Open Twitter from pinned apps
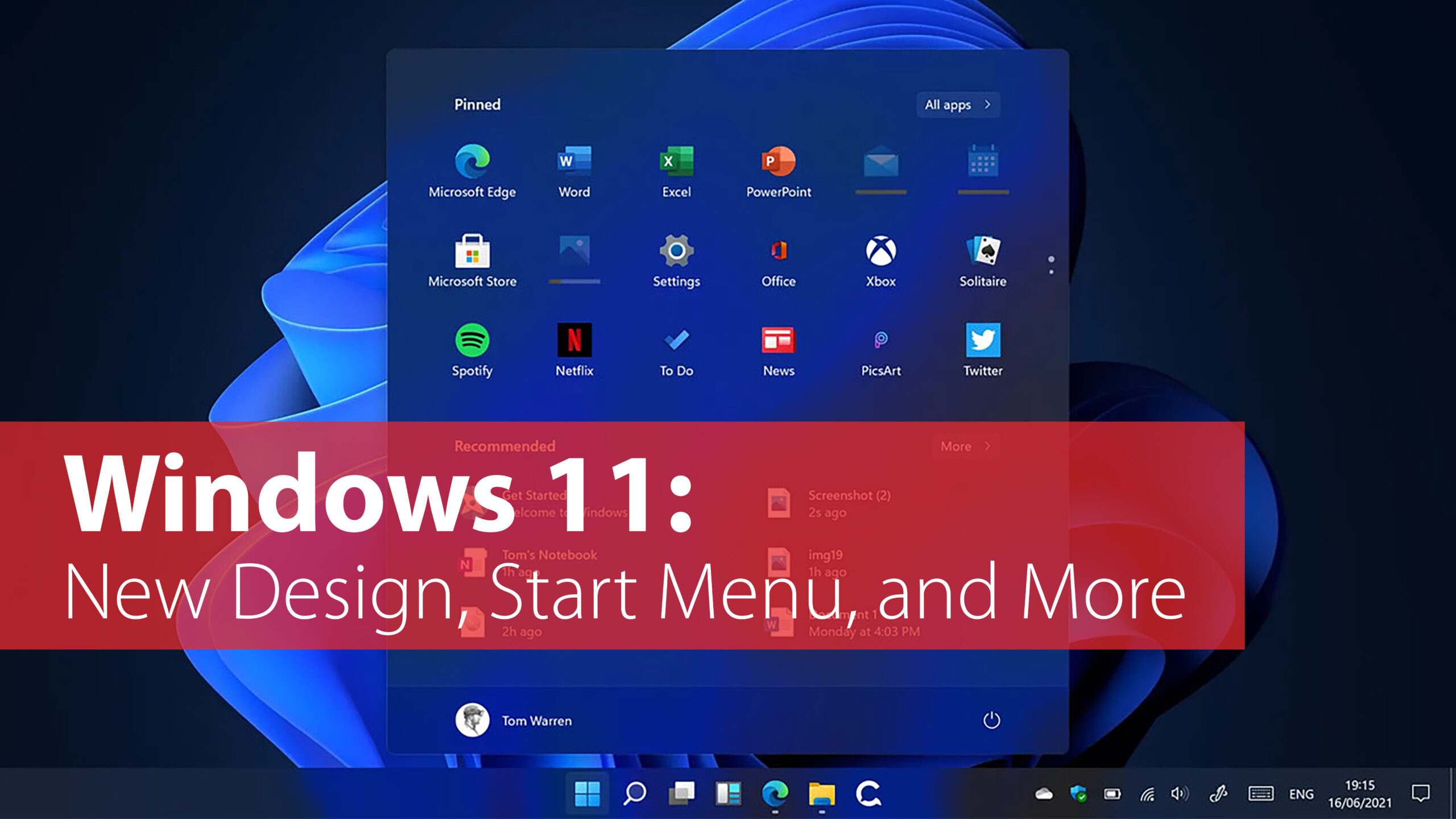 [983, 350]
